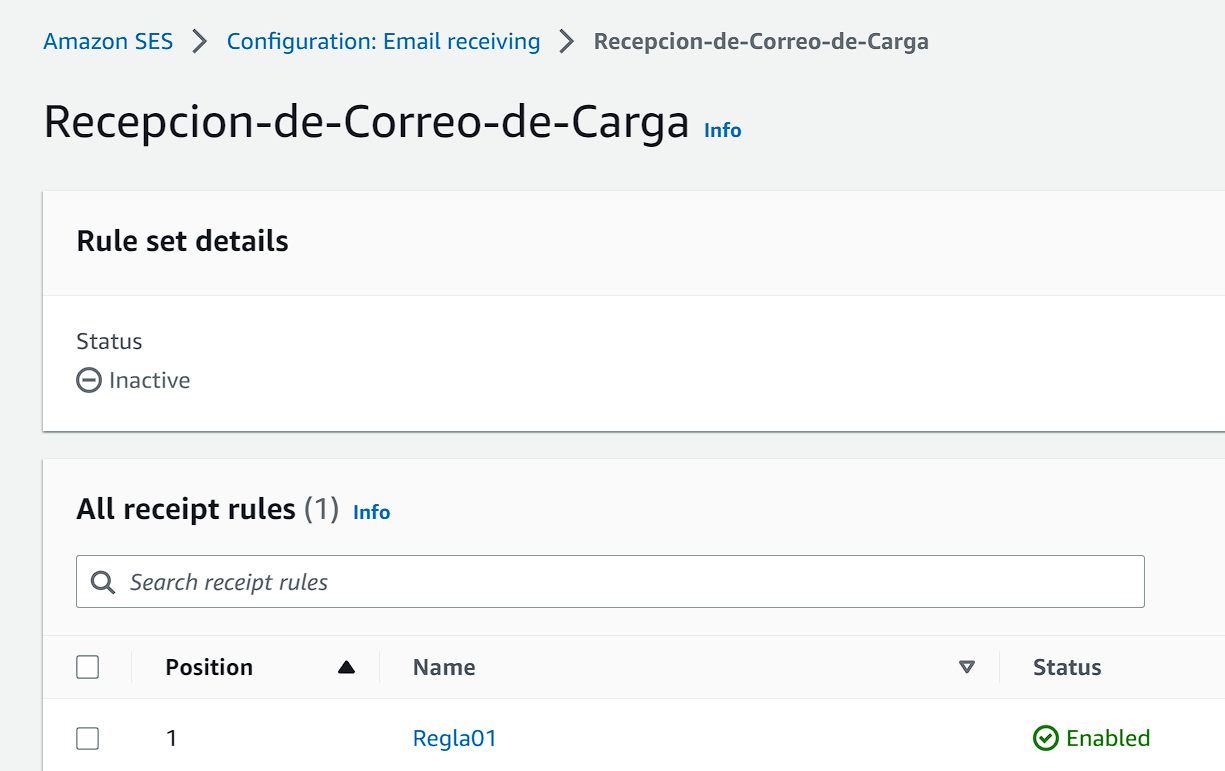Click chevron after Configuration: Email receiving
Screen dimensions: 1225x771
567,42
